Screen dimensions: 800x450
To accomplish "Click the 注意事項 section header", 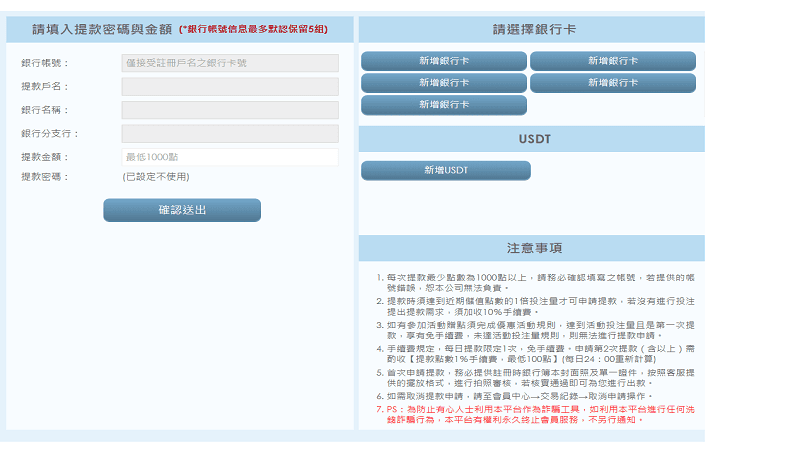I will [534, 248].
